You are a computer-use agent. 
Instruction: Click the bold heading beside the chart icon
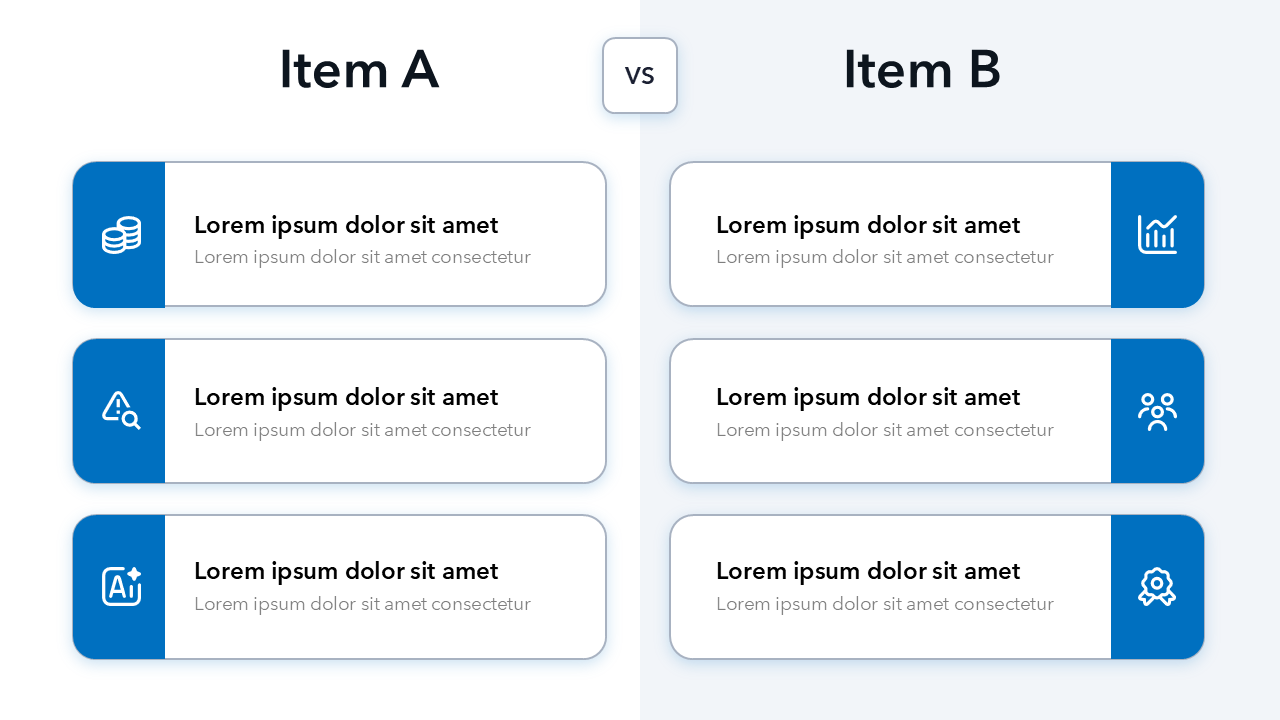868,225
